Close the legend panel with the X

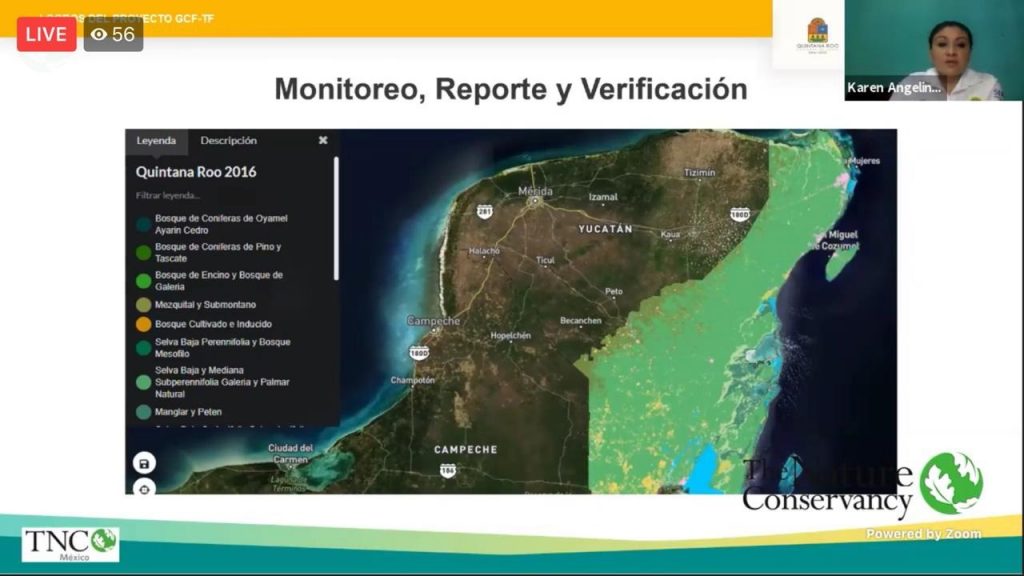pos(323,141)
